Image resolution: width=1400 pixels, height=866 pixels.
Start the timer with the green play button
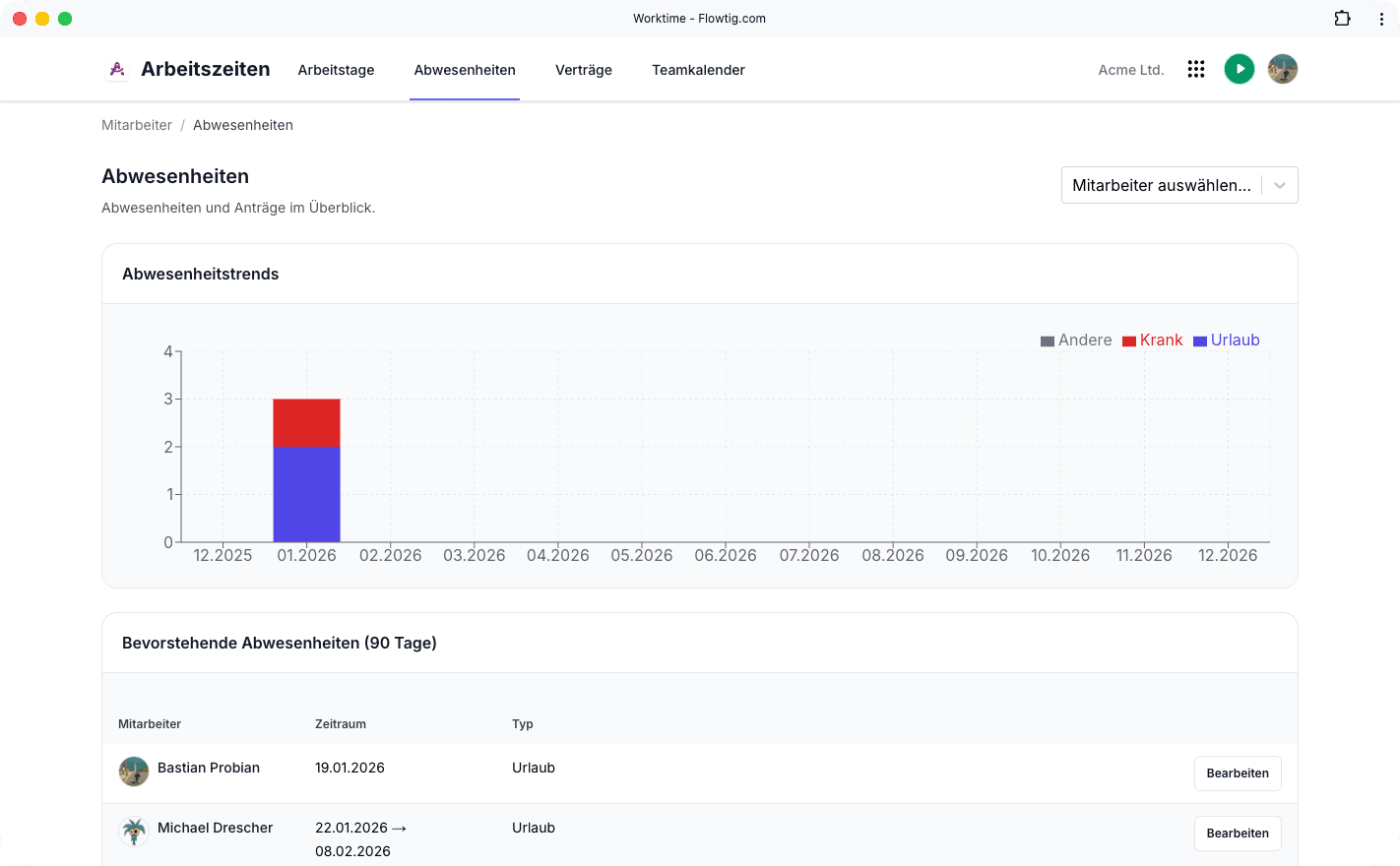tap(1240, 69)
